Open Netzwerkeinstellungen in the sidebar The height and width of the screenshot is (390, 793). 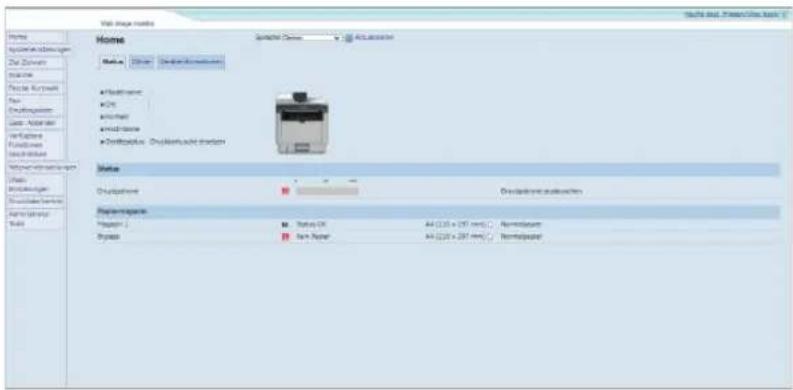pos(42,167)
